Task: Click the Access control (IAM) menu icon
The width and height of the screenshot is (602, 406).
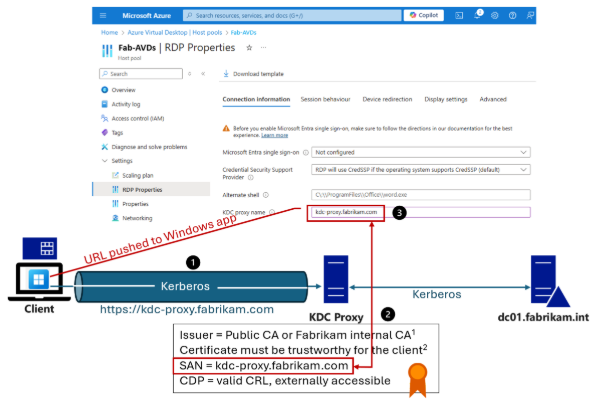Action: pos(104,118)
